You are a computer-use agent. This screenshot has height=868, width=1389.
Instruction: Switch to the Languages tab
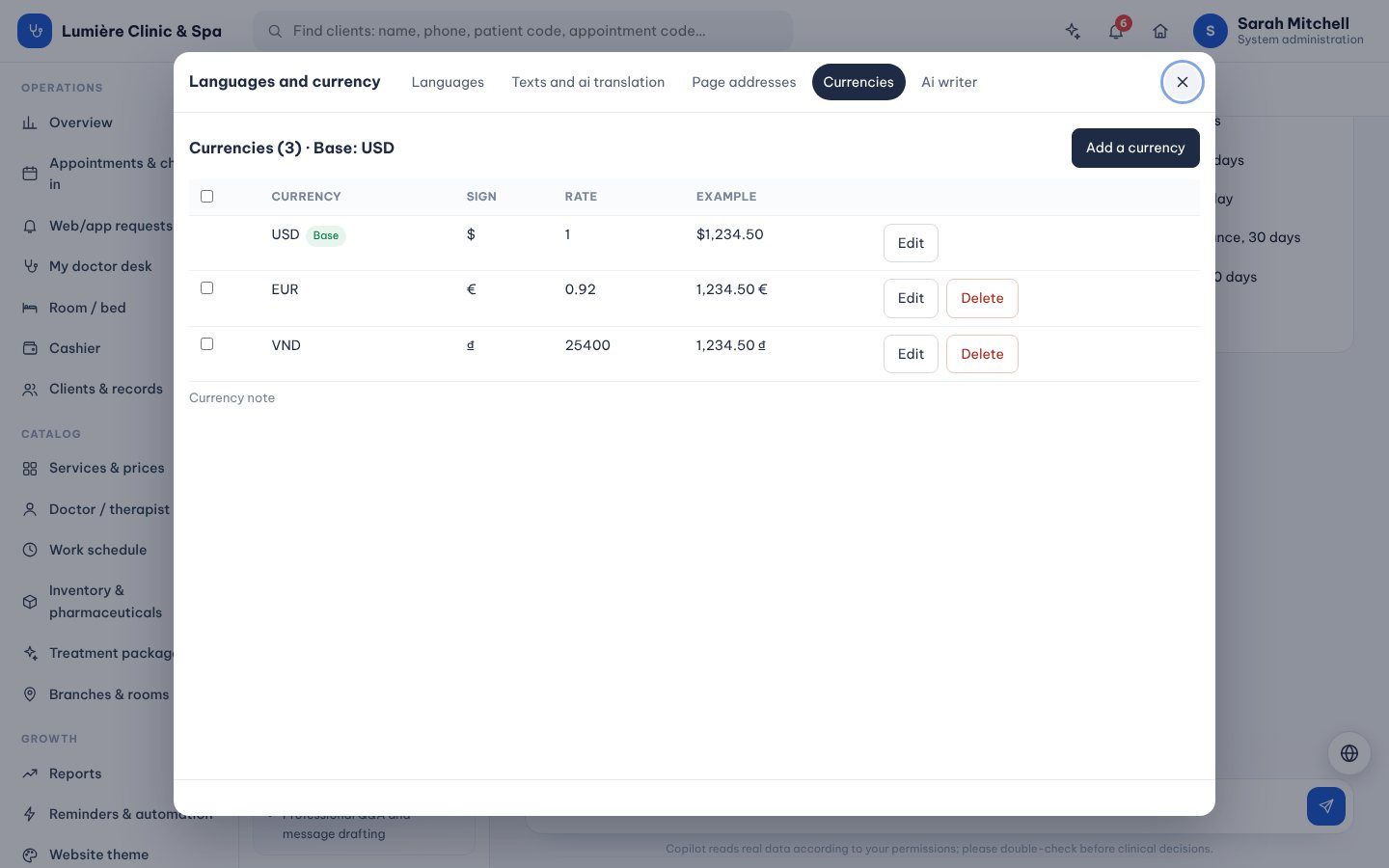click(x=448, y=82)
